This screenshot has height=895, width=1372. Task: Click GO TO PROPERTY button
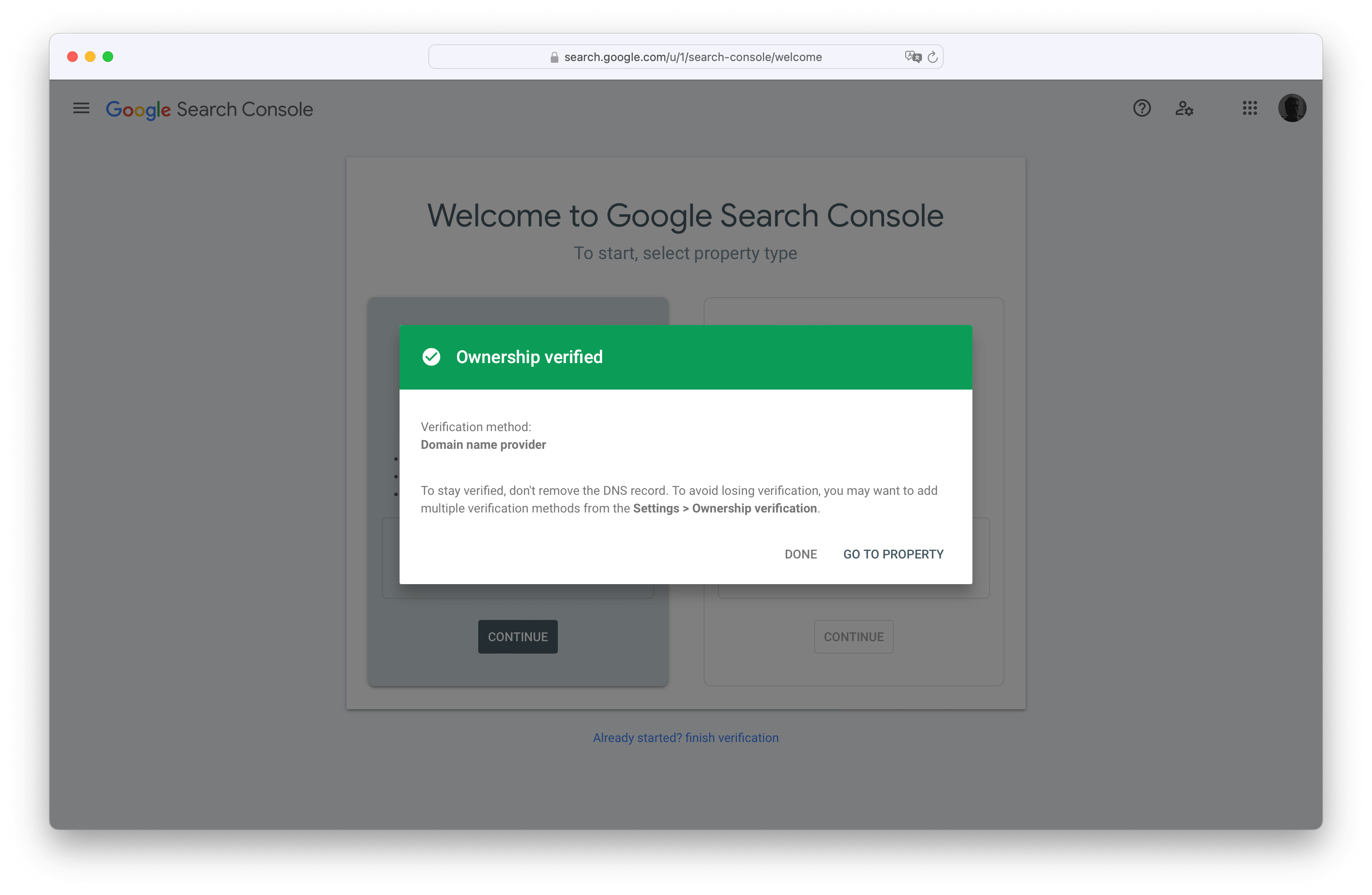pos(893,554)
